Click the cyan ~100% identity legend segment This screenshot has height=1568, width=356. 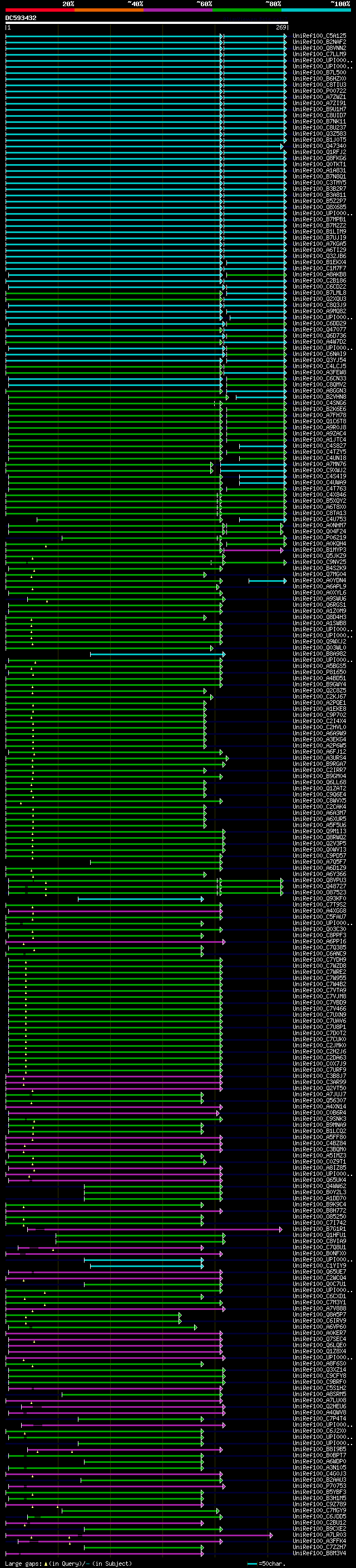tap(317, 10)
